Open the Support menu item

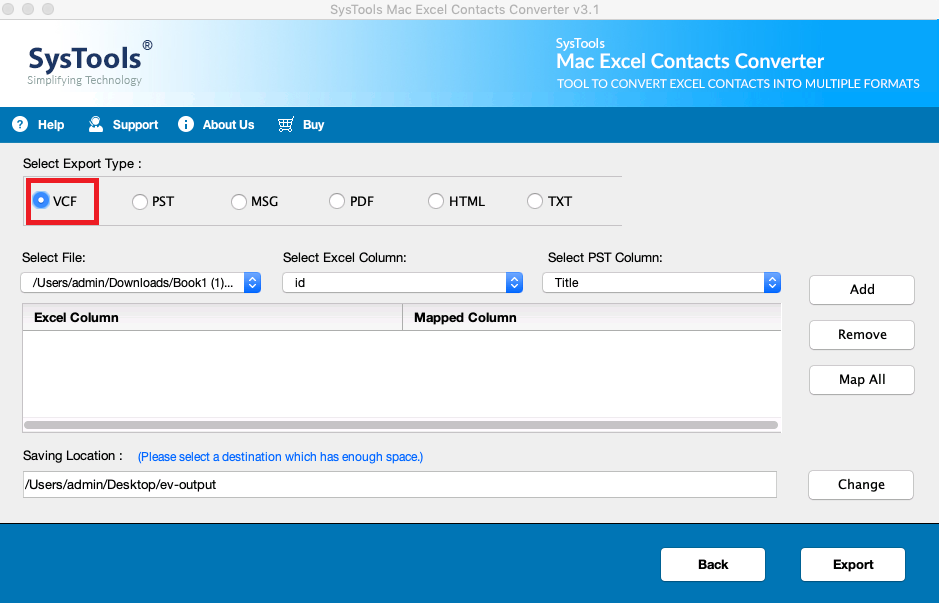click(x=135, y=125)
